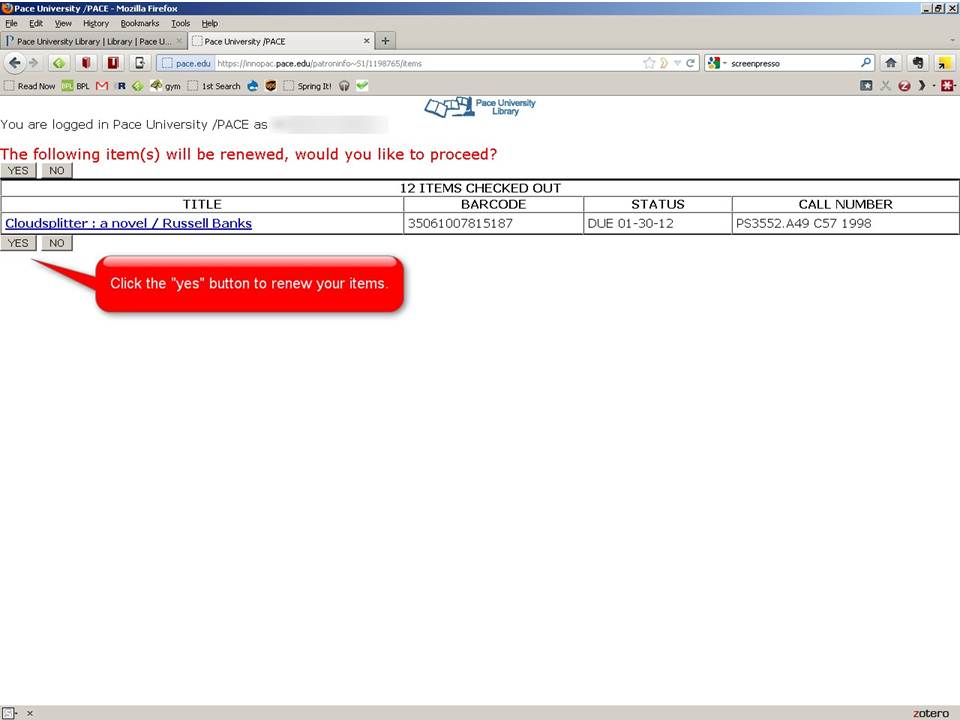Click the red Zotero Z icon
The height and width of the screenshot is (720, 960).
(904, 86)
